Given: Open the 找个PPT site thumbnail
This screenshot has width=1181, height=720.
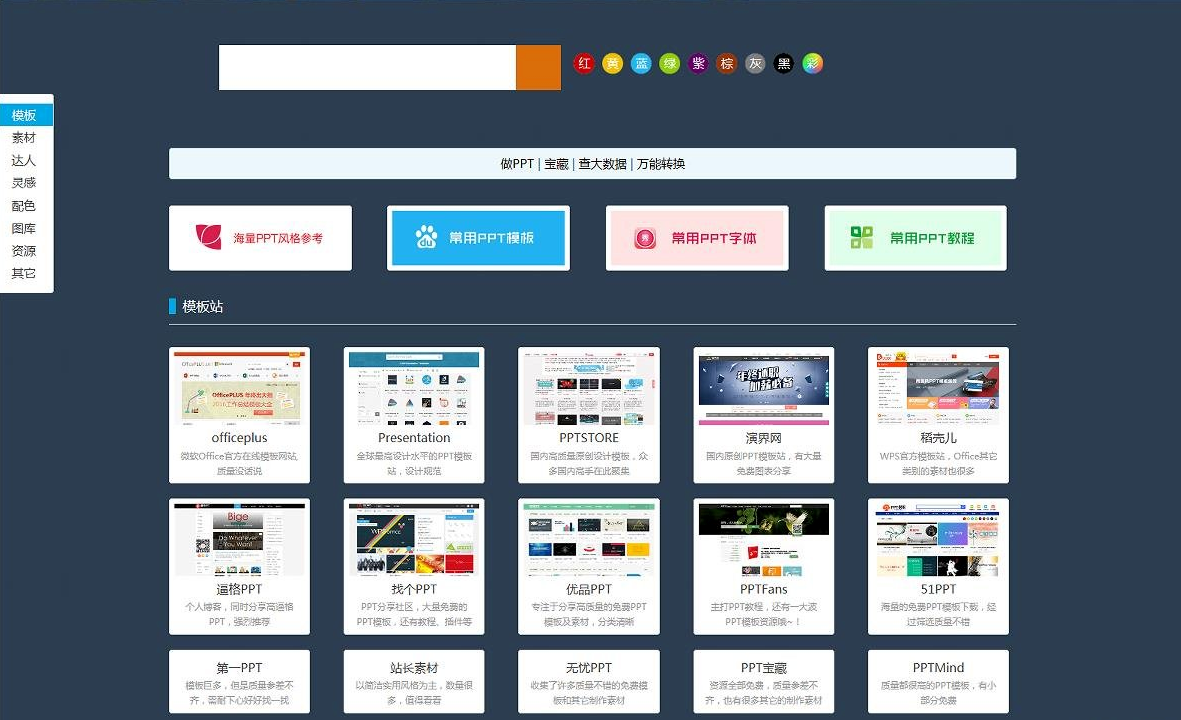Looking at the screenshot, I should (414, 539).
